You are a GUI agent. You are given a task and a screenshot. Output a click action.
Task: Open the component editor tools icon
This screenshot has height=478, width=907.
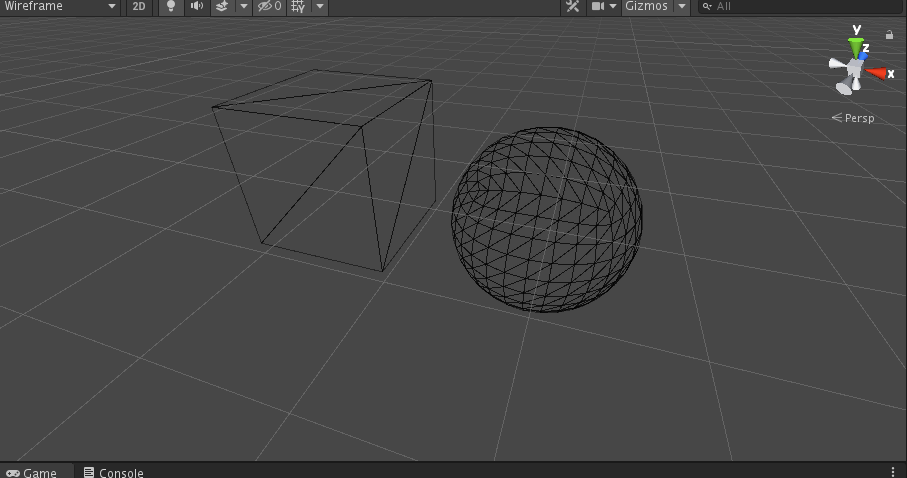573,6
